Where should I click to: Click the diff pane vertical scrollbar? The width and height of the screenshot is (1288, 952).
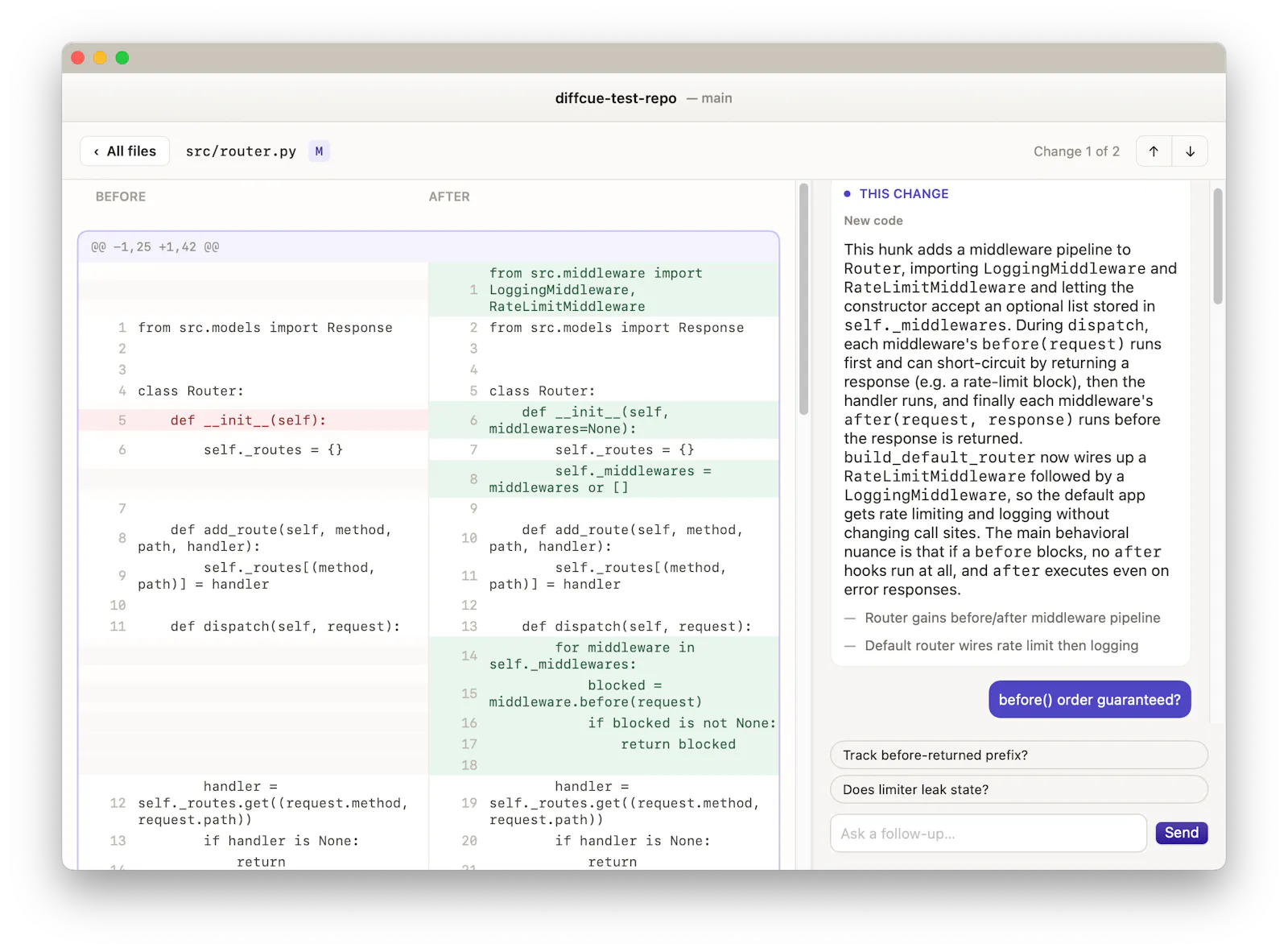[x=803, y=300]
